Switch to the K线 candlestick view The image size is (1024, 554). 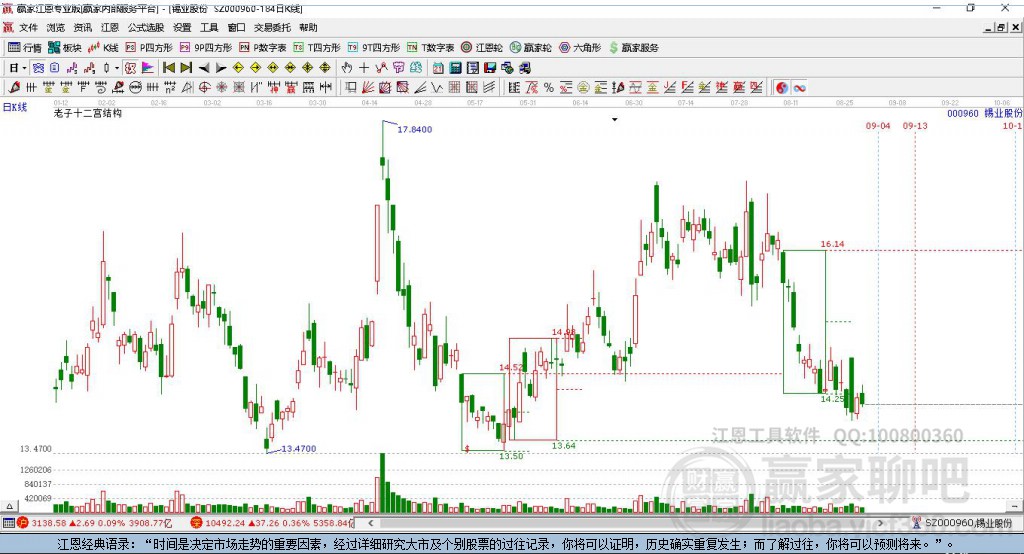pos(103,48)
